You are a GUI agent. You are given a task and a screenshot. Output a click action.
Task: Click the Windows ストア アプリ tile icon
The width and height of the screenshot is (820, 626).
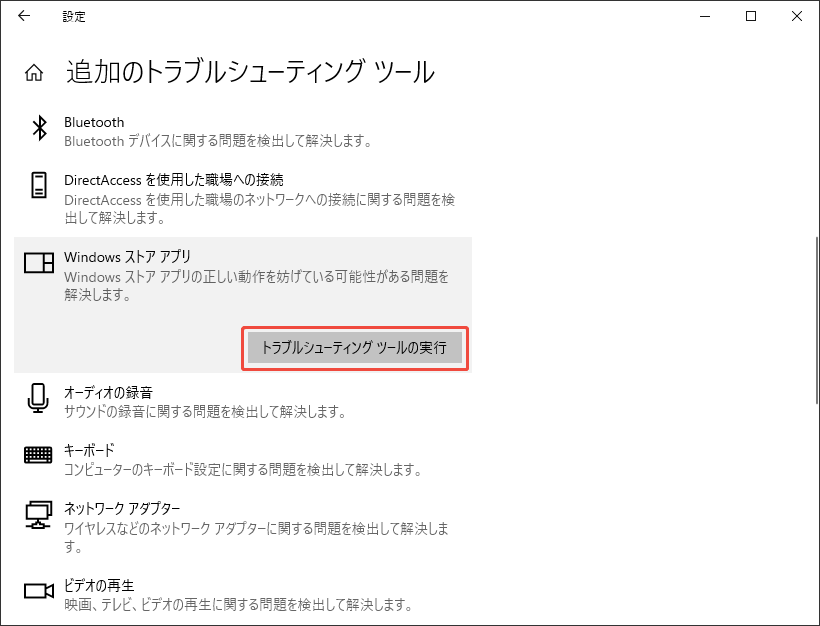39,263
